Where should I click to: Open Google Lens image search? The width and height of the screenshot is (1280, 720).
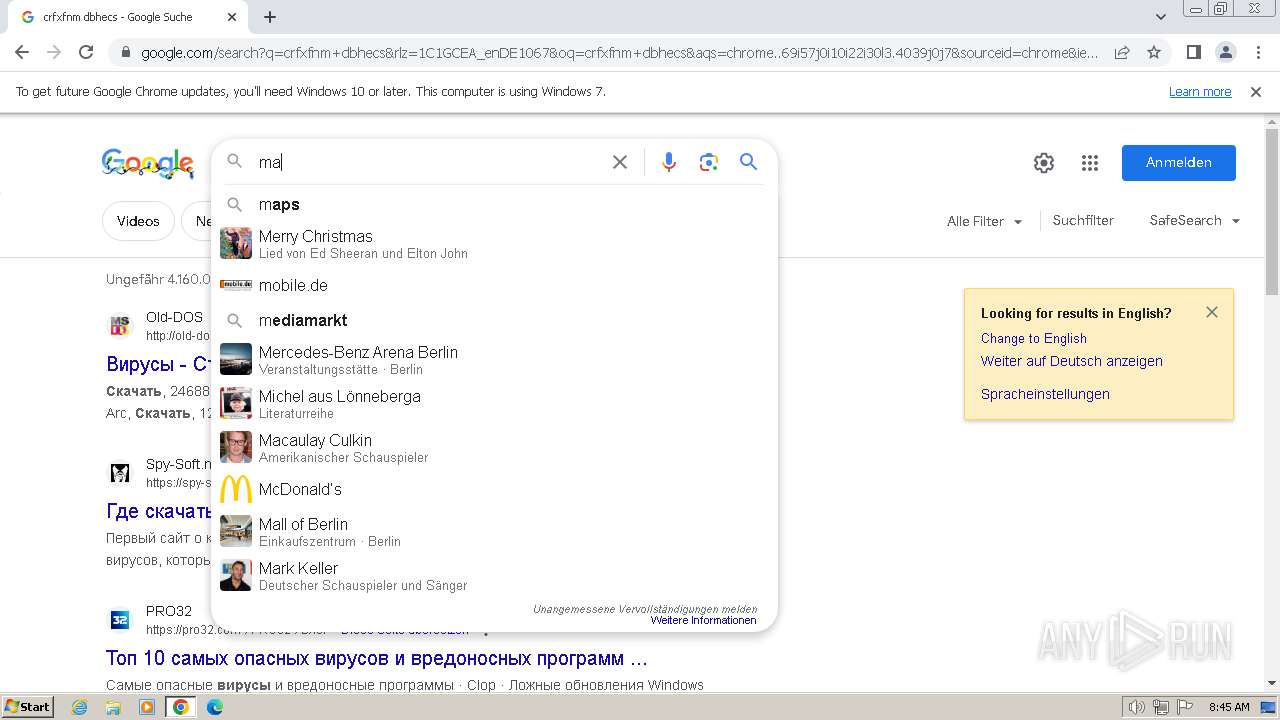coord(709,162)
